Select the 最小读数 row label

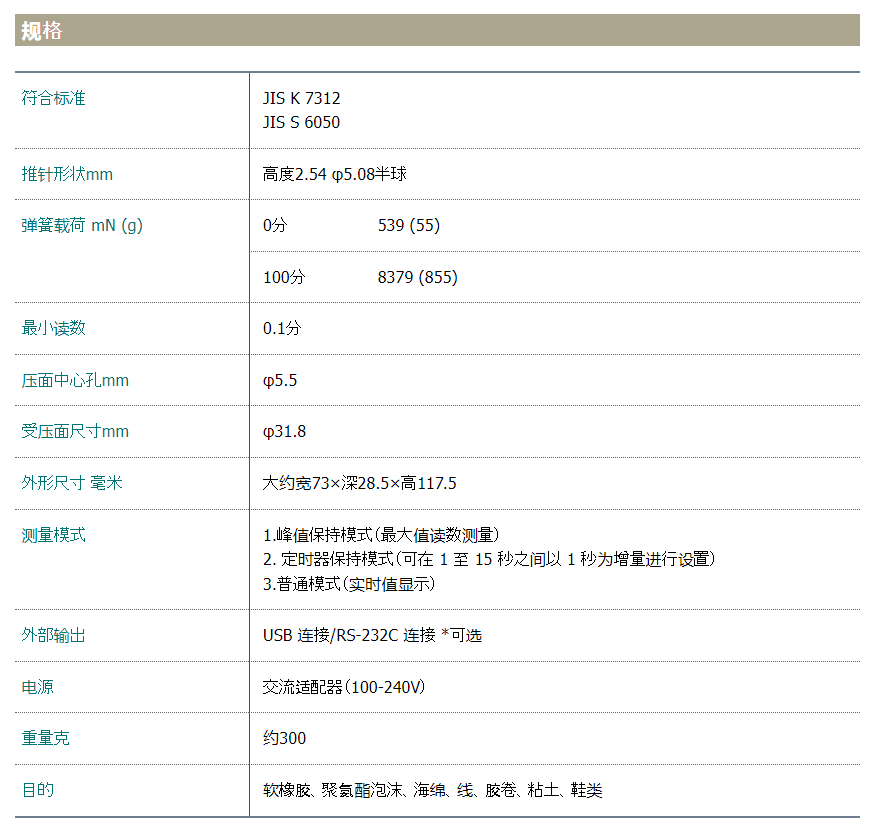54,328
